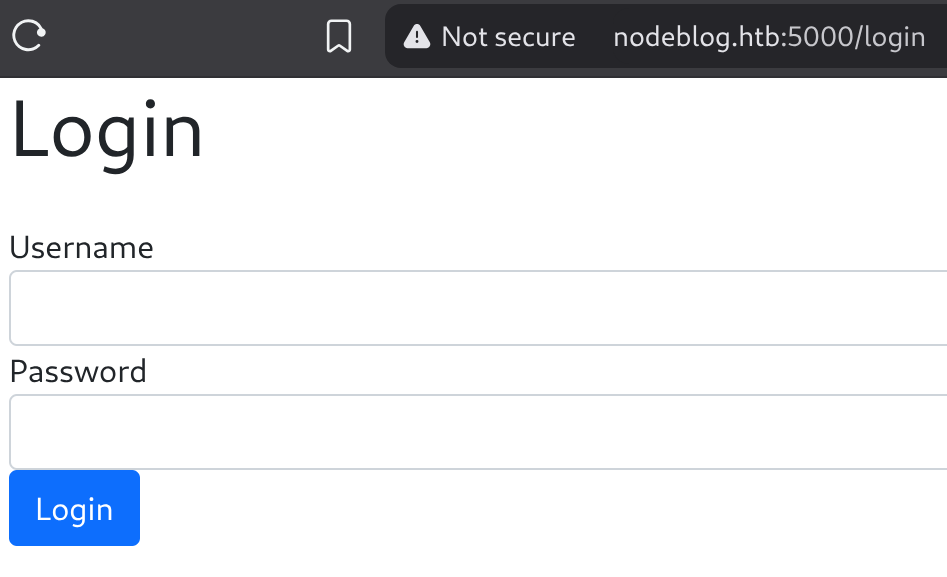The height and width of the screenshot is (577, 947).
Task: Focus the Password text field
Action: (478, 432)
